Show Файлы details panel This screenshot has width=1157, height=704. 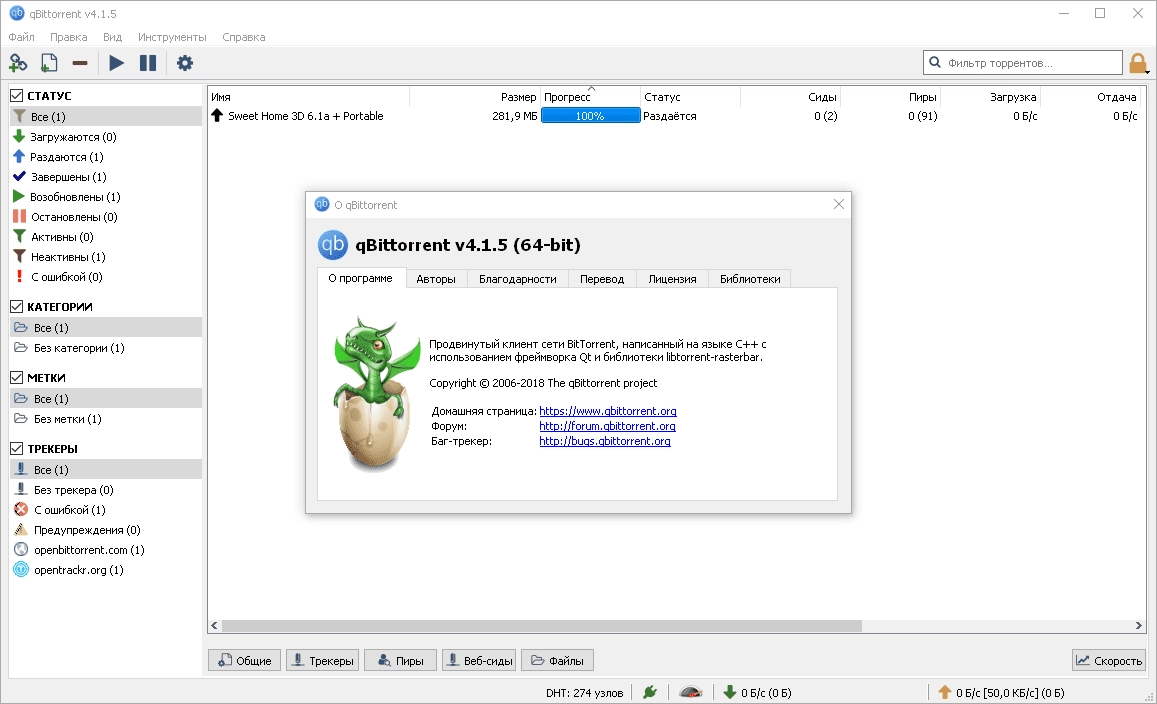point(557,660)
